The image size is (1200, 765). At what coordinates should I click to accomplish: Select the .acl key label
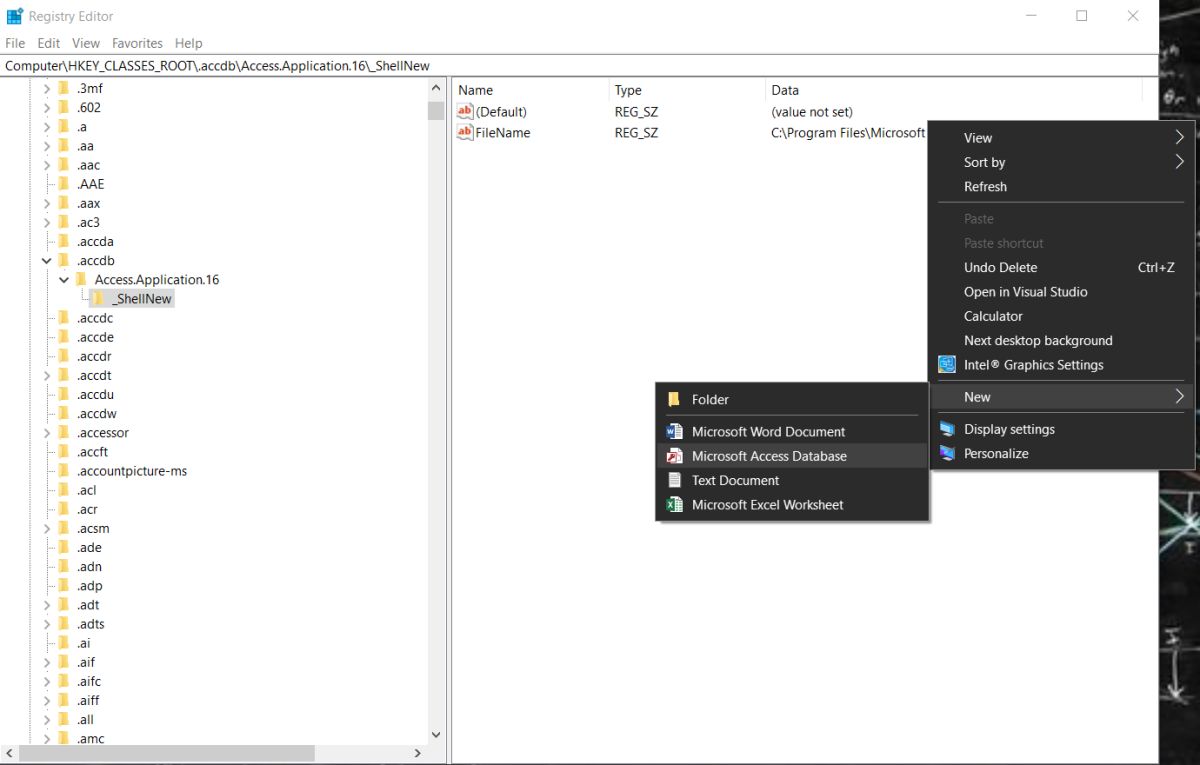click(x=86, y=490)
